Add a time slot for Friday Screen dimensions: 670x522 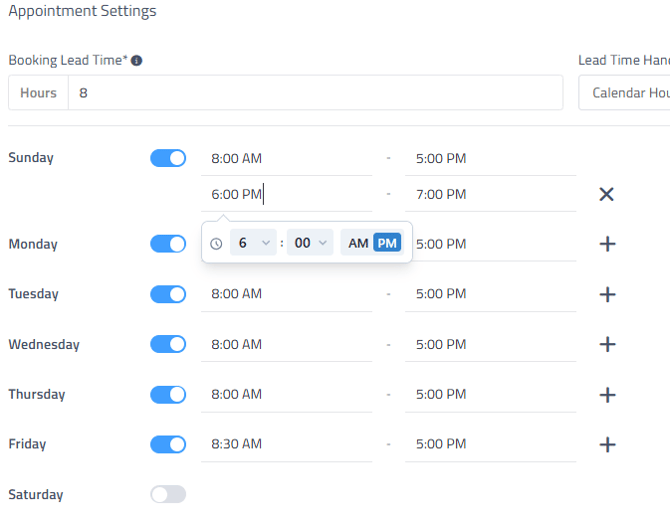(606, 444)
